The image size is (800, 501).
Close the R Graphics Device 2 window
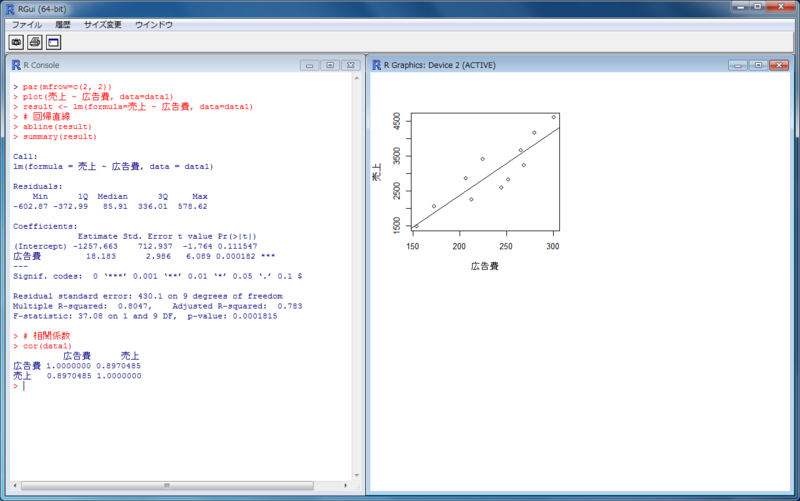779,65
